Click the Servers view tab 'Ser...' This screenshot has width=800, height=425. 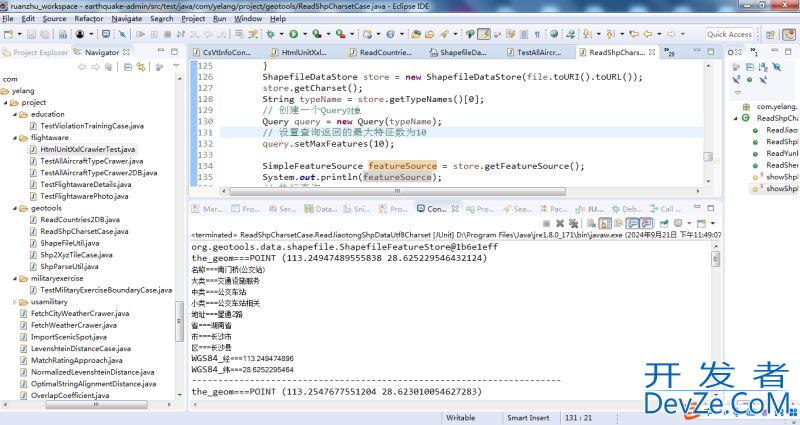click(x=282, y=209)
